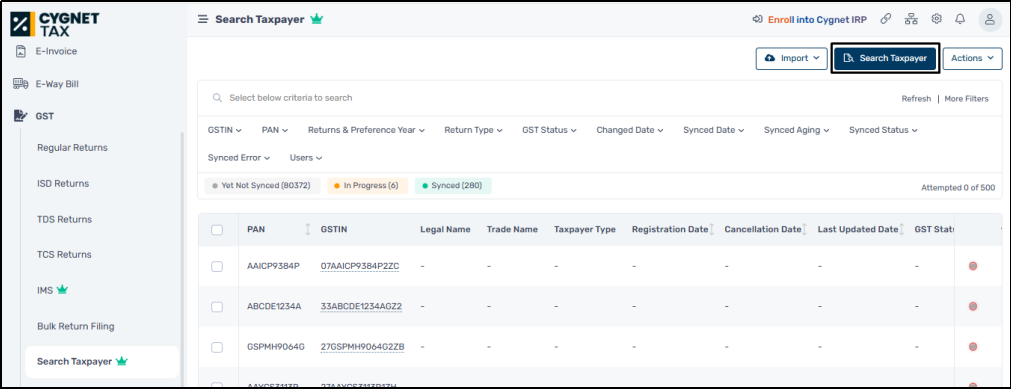Viewport: 1011px width, 389px height.
Task: Click the Search Taxpayer button
Action: pyautogui.click(x=885, y=58)
